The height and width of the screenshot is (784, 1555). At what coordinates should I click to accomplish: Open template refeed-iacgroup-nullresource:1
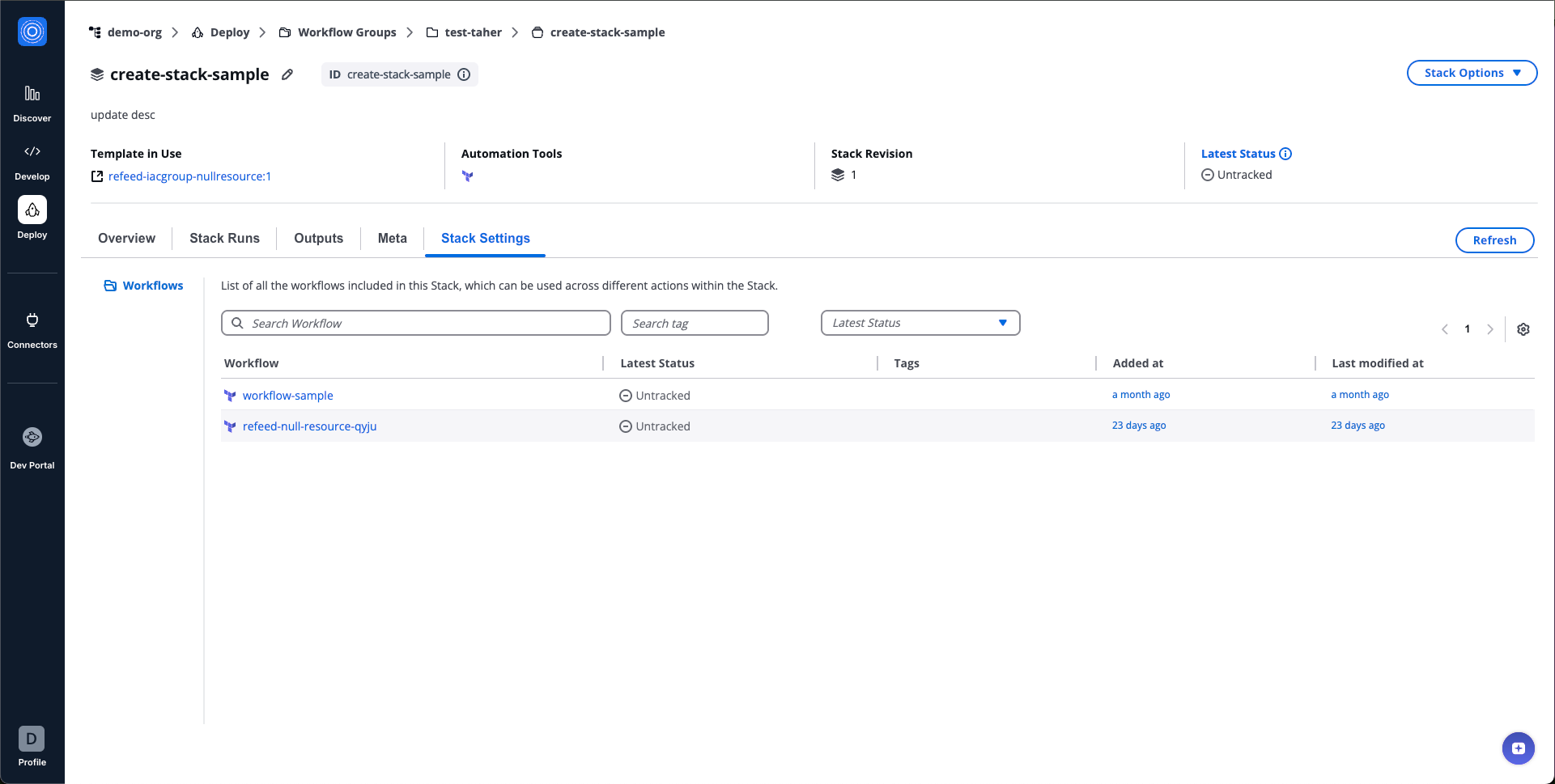pyautogui.click(x=189, y=176)
